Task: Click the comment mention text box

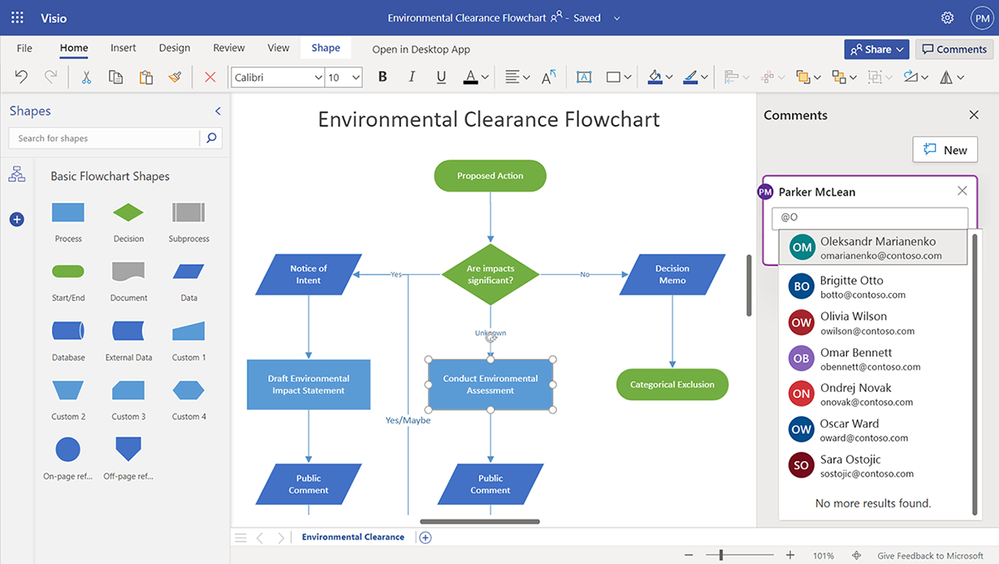Action: pyautogui.click(x=870, y=217)
